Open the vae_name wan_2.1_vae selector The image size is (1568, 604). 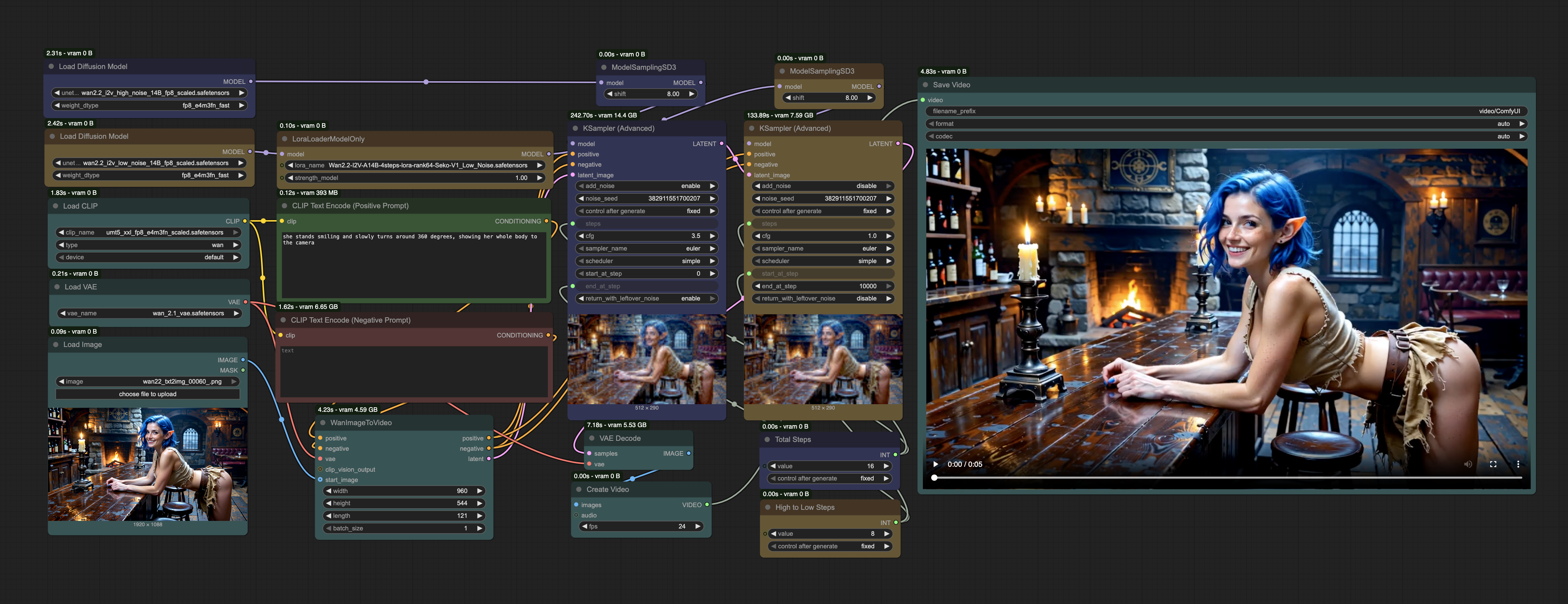coord(148,314)
